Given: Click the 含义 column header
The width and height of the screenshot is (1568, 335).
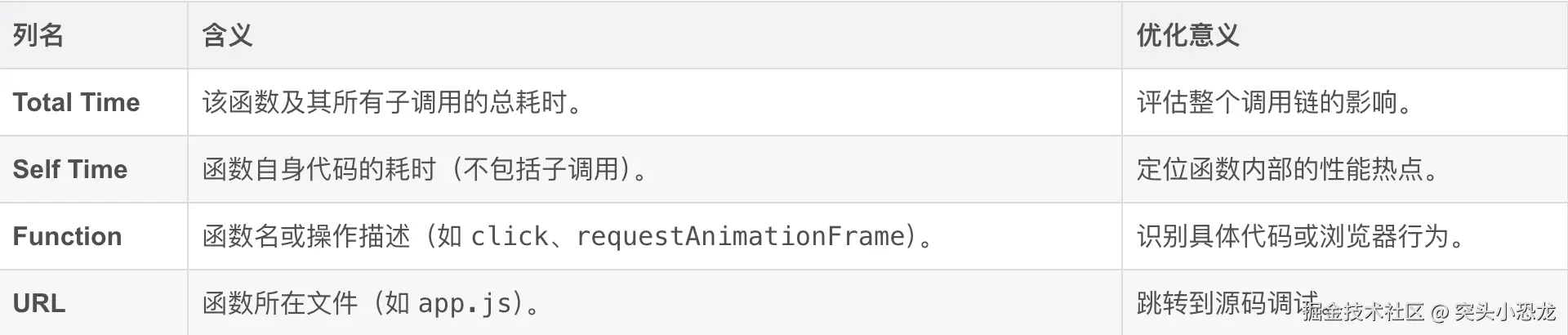Looking at the screenshot, I should tap(227, 35).
